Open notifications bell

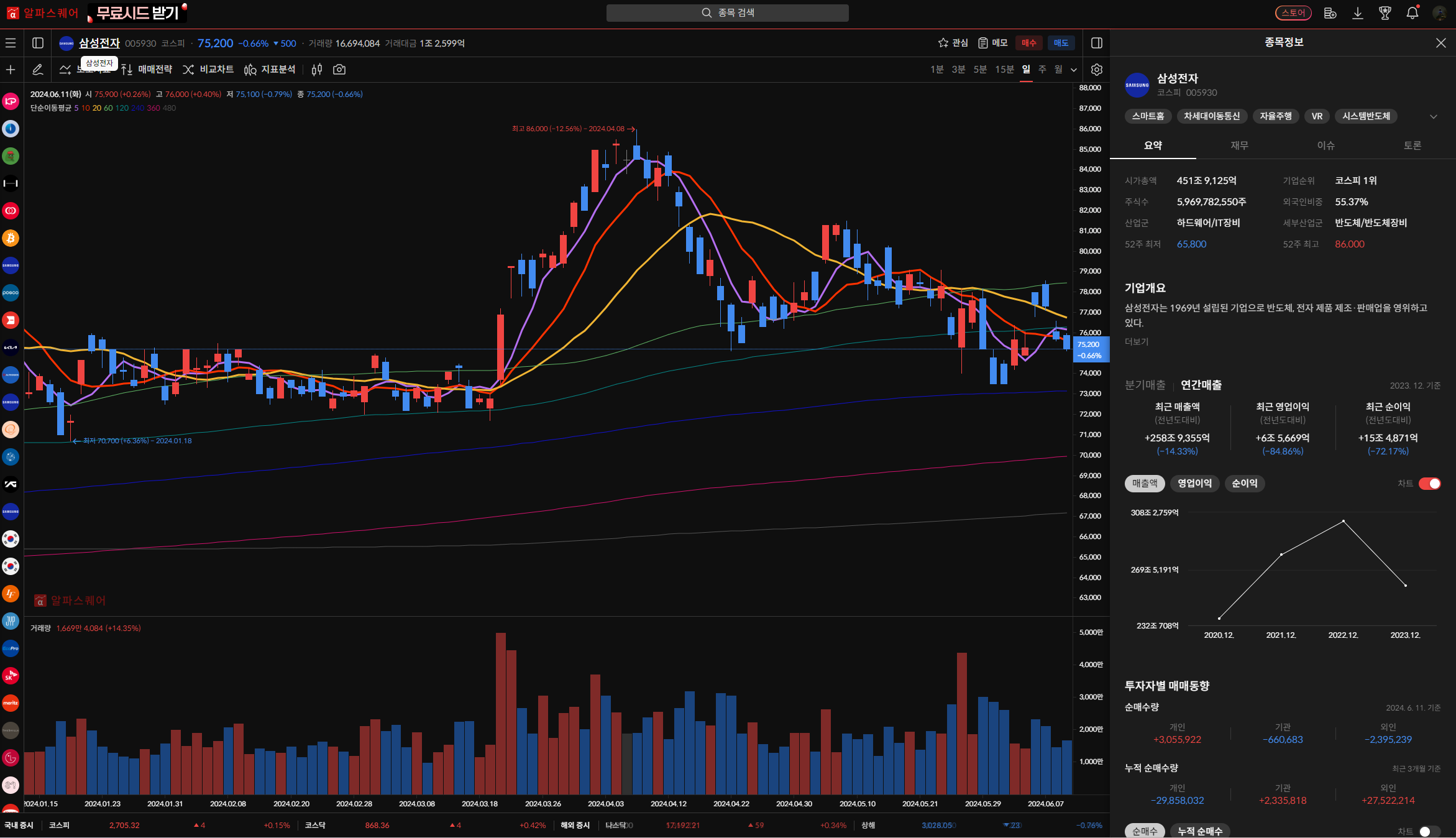coord(1413,13)
